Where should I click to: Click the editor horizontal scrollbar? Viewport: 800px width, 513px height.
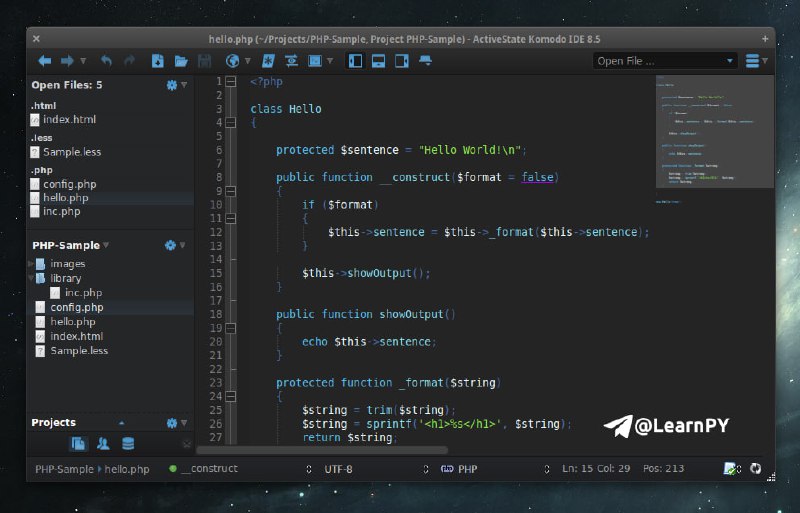322,450
